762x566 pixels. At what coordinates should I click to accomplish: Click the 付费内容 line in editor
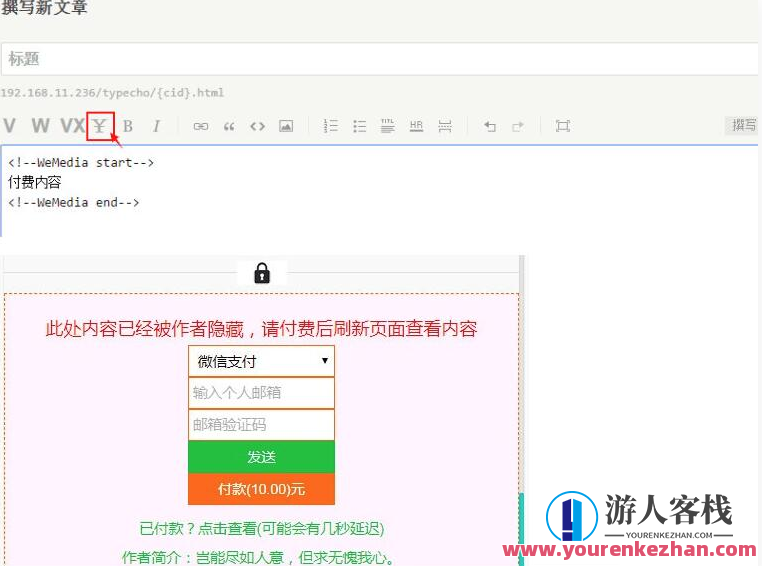[35, 182]
